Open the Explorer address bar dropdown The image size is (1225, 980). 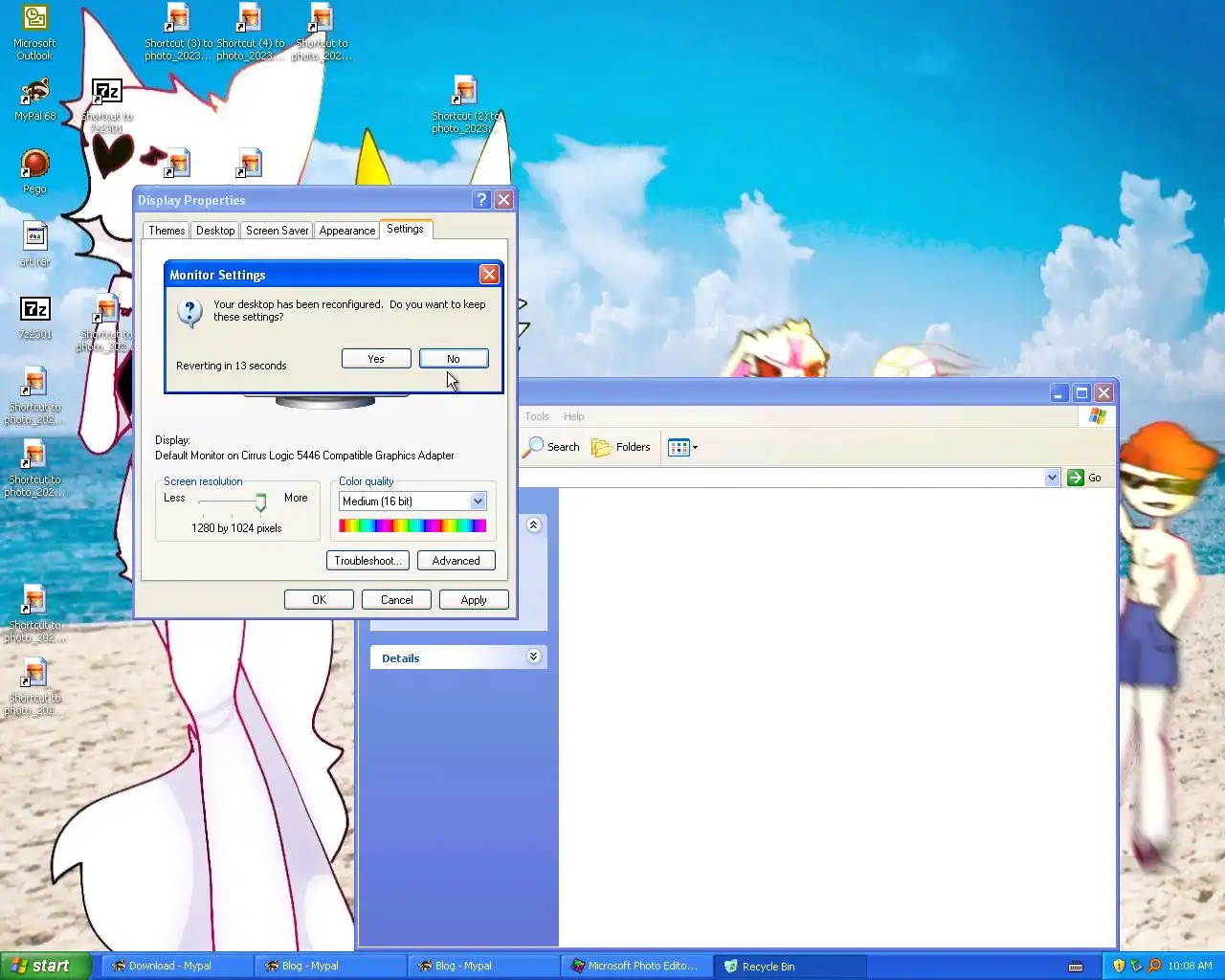pyautogui.click(x=1052, y=478)
